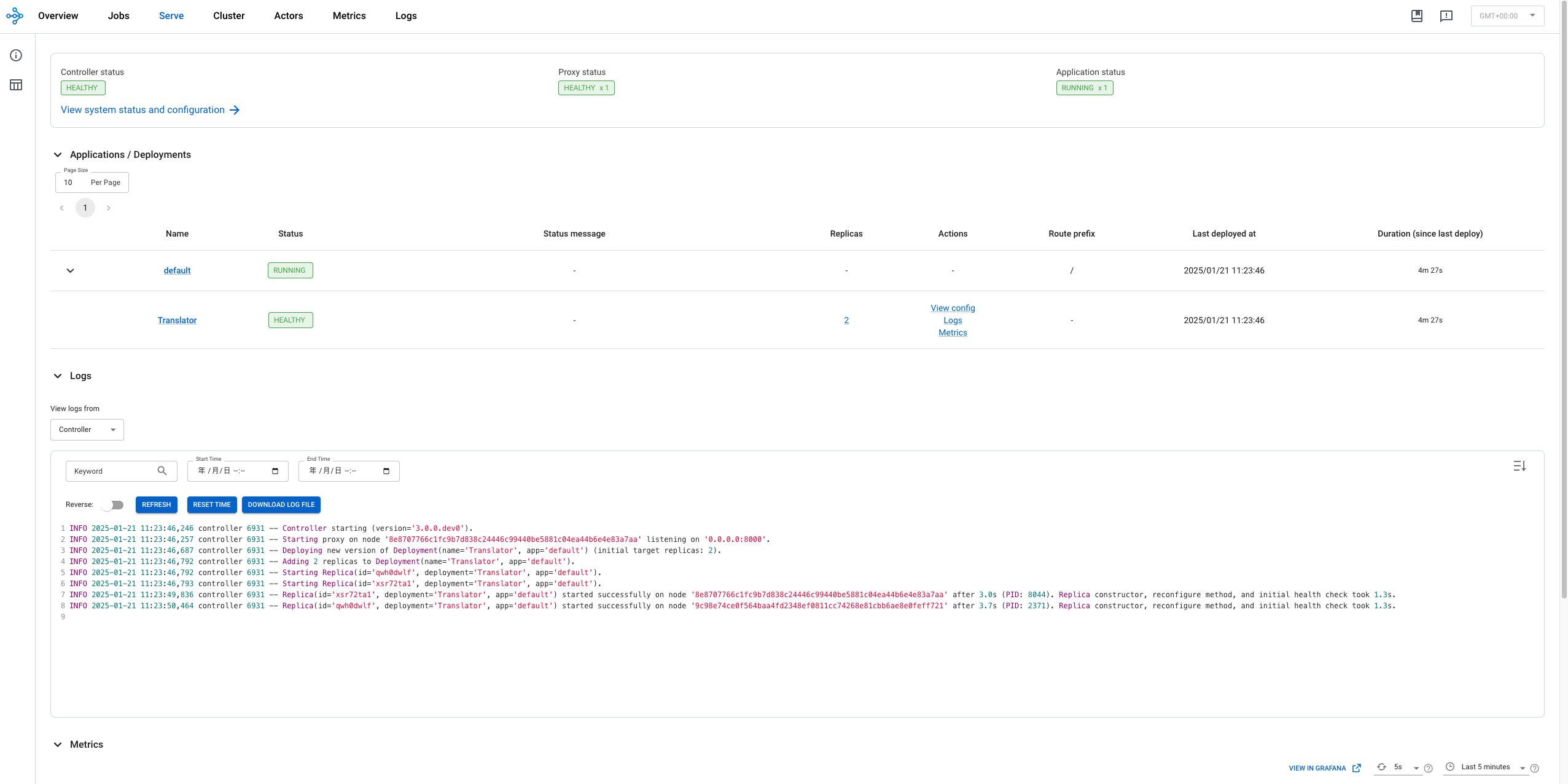This screenshot has height=784, width=1568.
Task: Open the Actors tab
Action: coord(288,16)
